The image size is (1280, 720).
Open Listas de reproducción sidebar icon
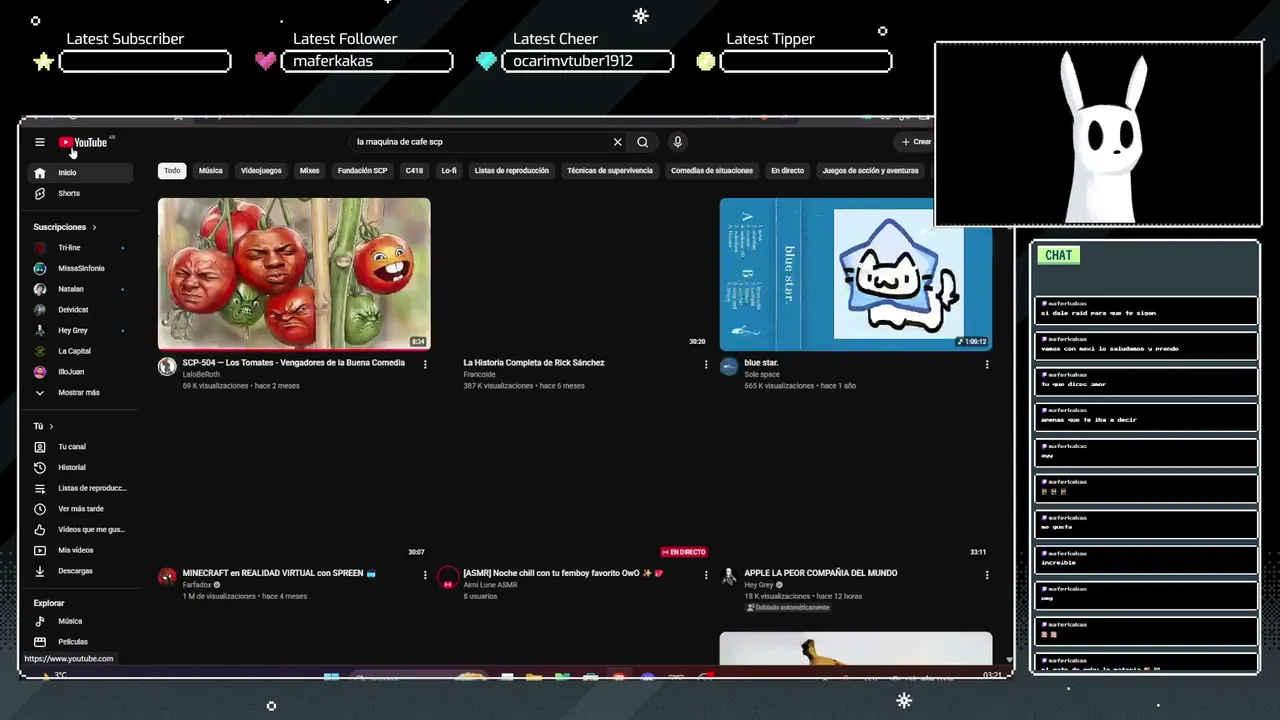pos(40,488)
